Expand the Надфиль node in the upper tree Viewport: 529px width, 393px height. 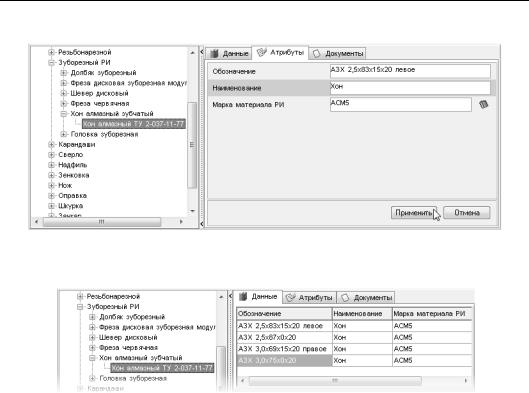pos(51,165)
